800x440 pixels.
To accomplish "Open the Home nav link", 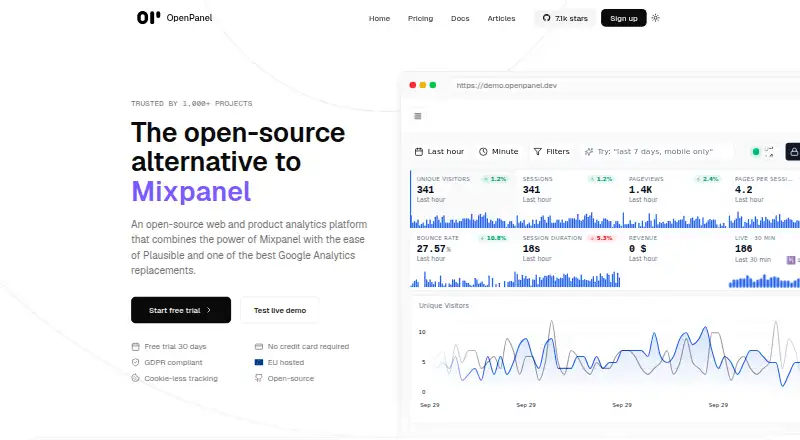I will 379,18.
